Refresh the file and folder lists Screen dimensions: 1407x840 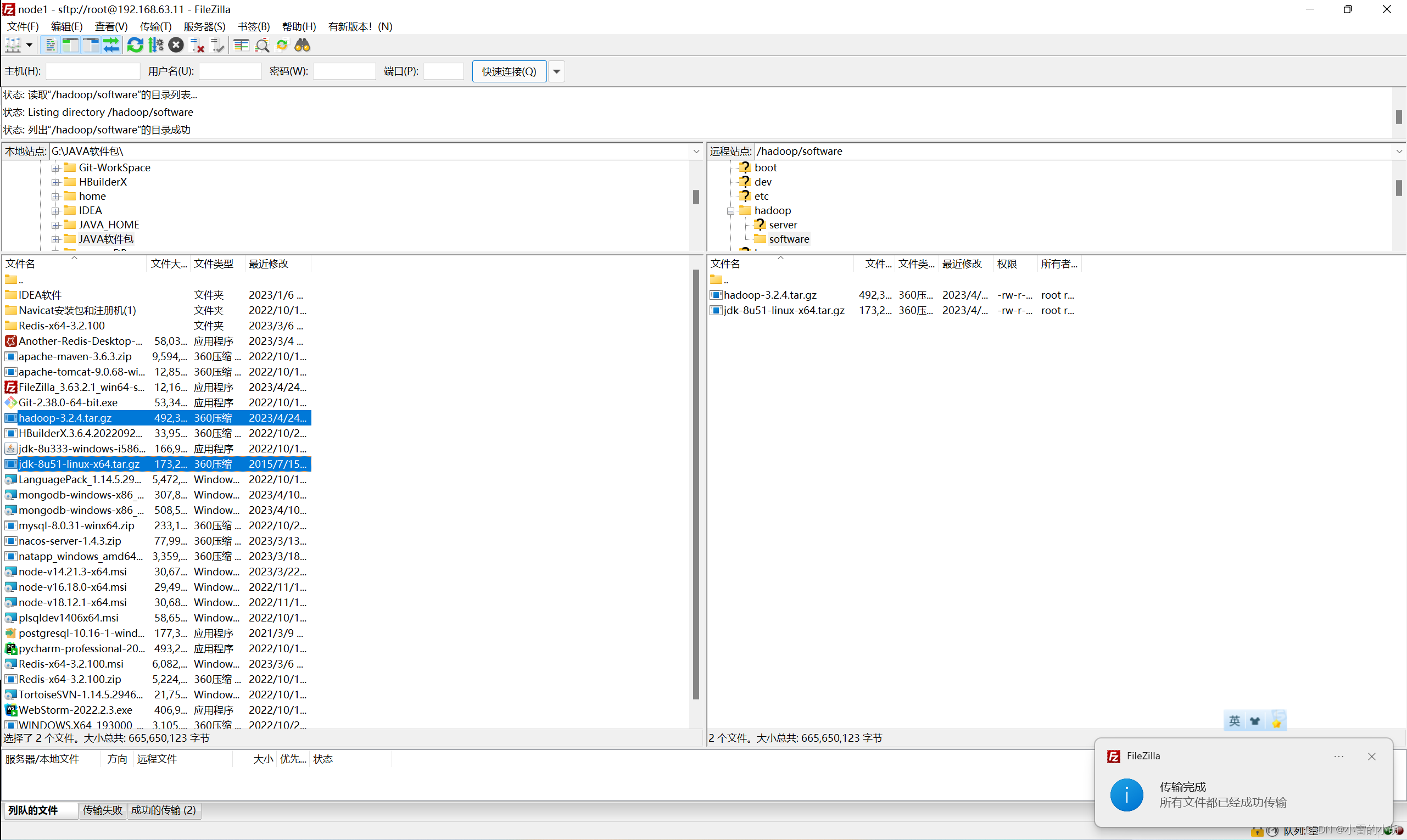[135, 45]
